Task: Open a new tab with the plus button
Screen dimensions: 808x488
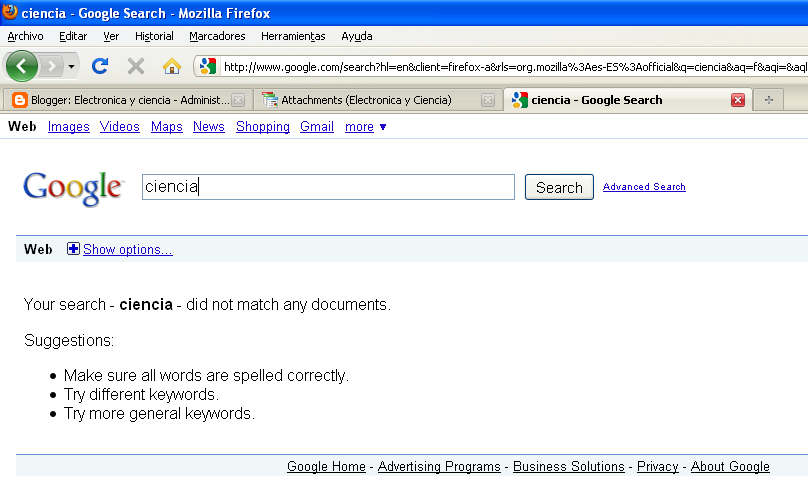Action: point(768,100)
